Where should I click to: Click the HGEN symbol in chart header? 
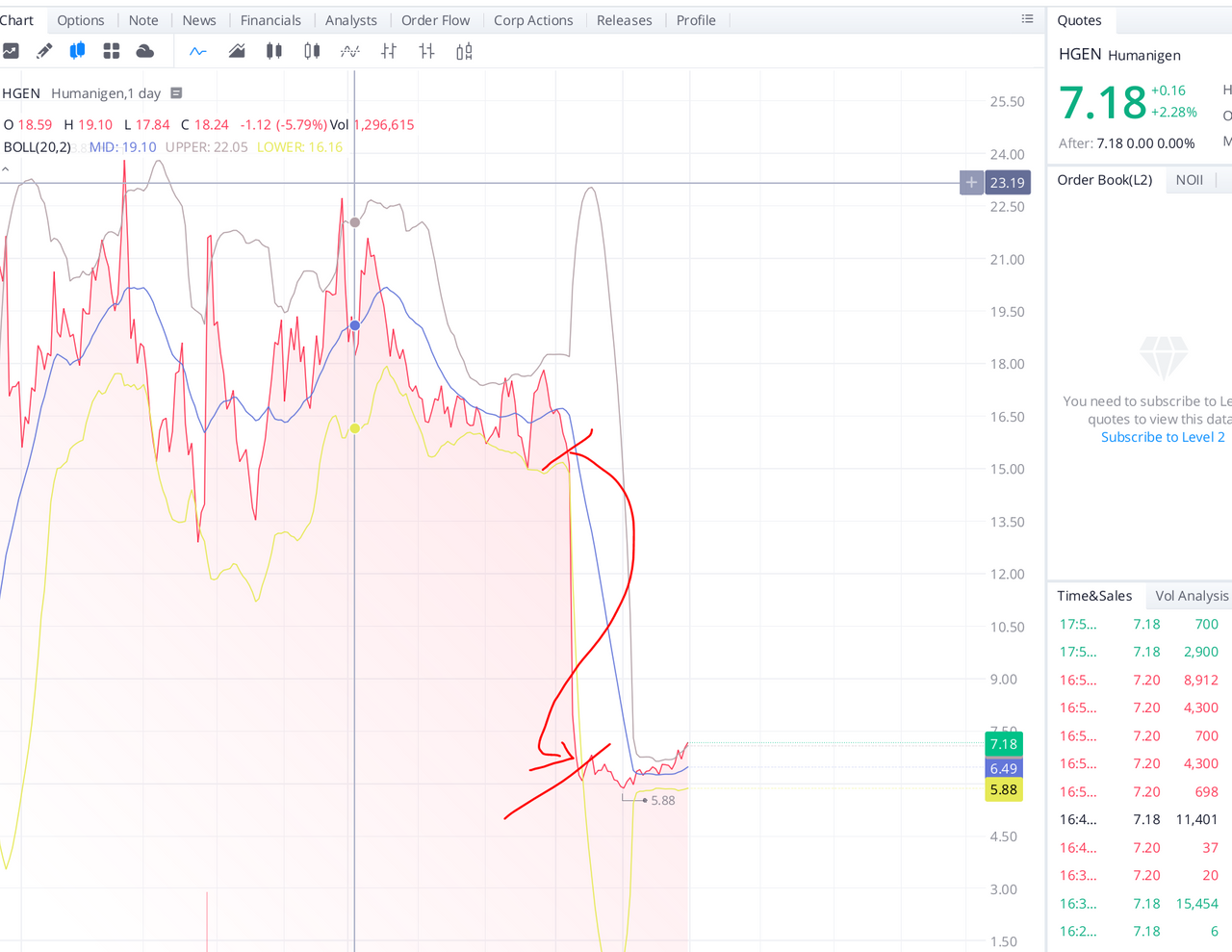21,93
